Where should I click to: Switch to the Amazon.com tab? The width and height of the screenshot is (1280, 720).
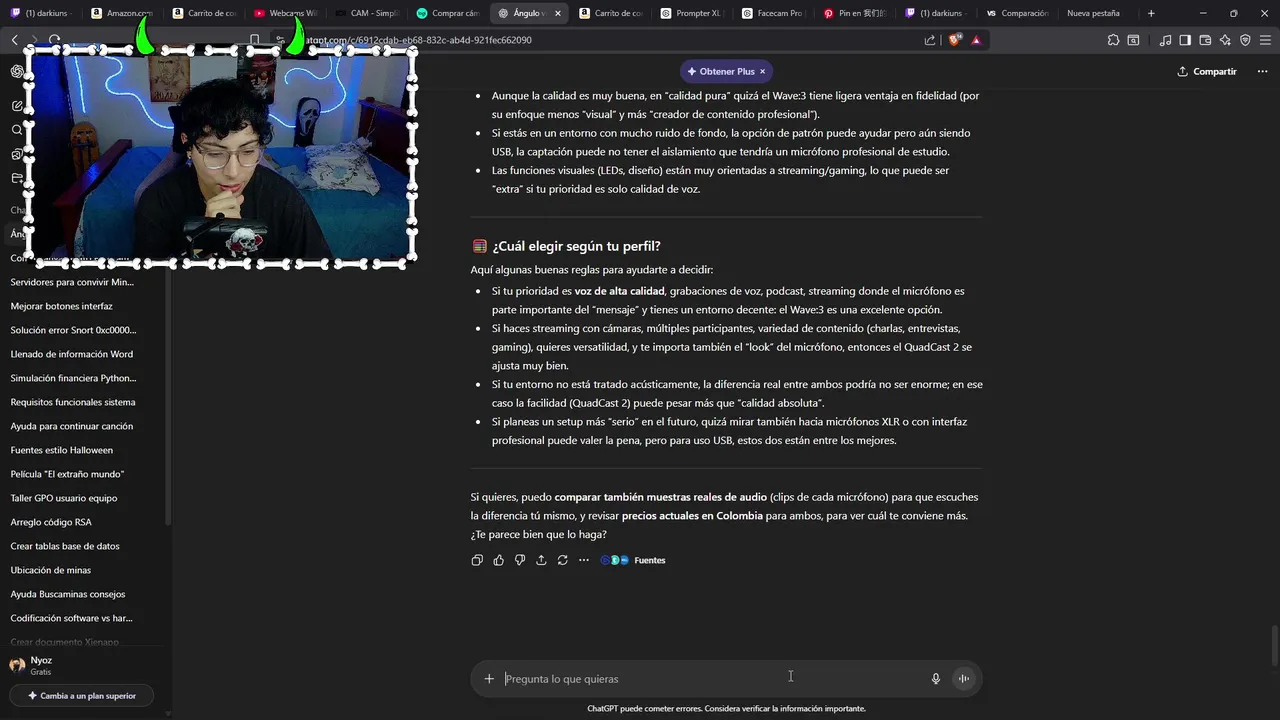pos(122,13)
